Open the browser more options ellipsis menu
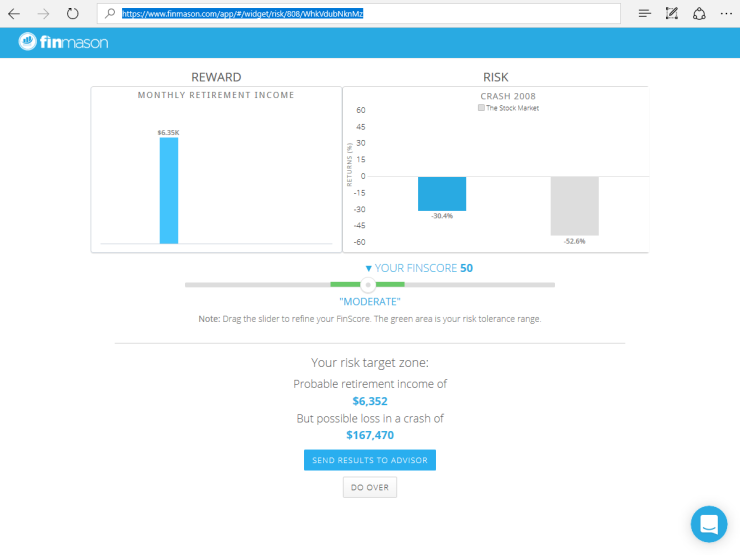This screenshot has height=555, width=740. click(725, 14)
